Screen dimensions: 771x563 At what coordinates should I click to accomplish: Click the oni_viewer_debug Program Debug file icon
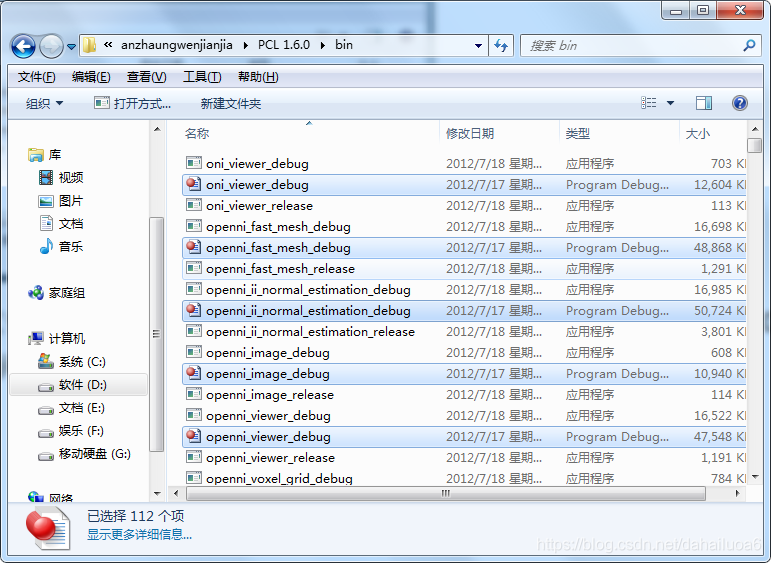pyautogui.click(x=194, y=184)
